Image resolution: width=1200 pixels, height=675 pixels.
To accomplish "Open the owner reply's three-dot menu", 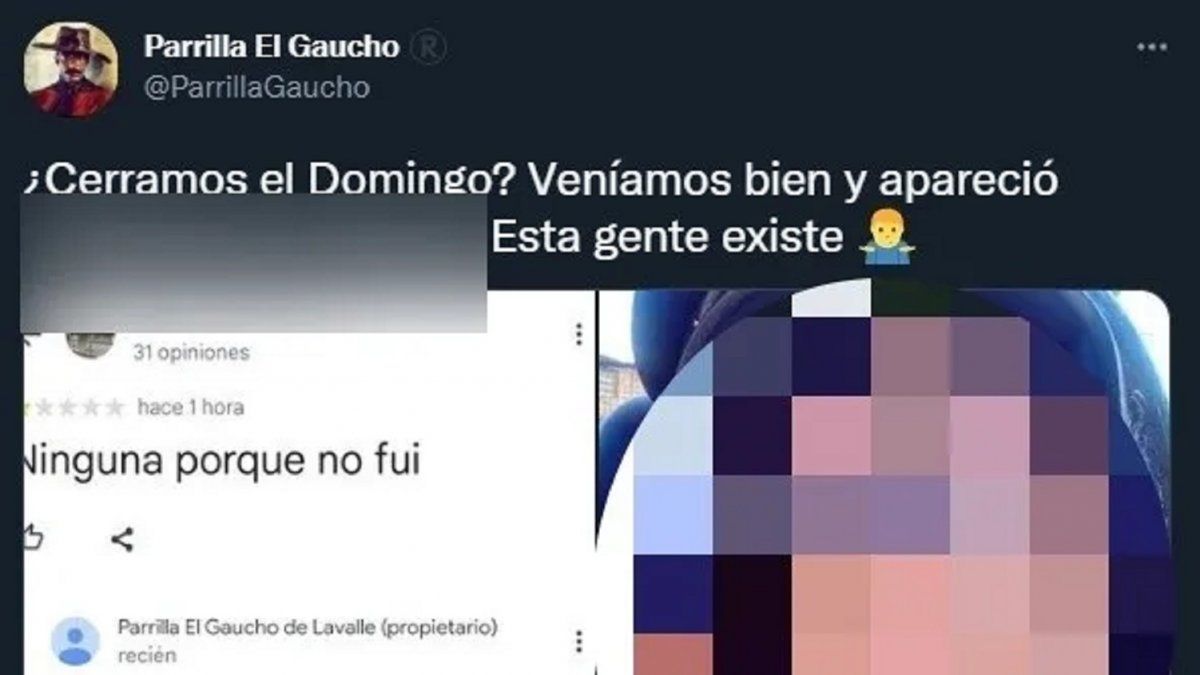I will [x=578, y=640].
